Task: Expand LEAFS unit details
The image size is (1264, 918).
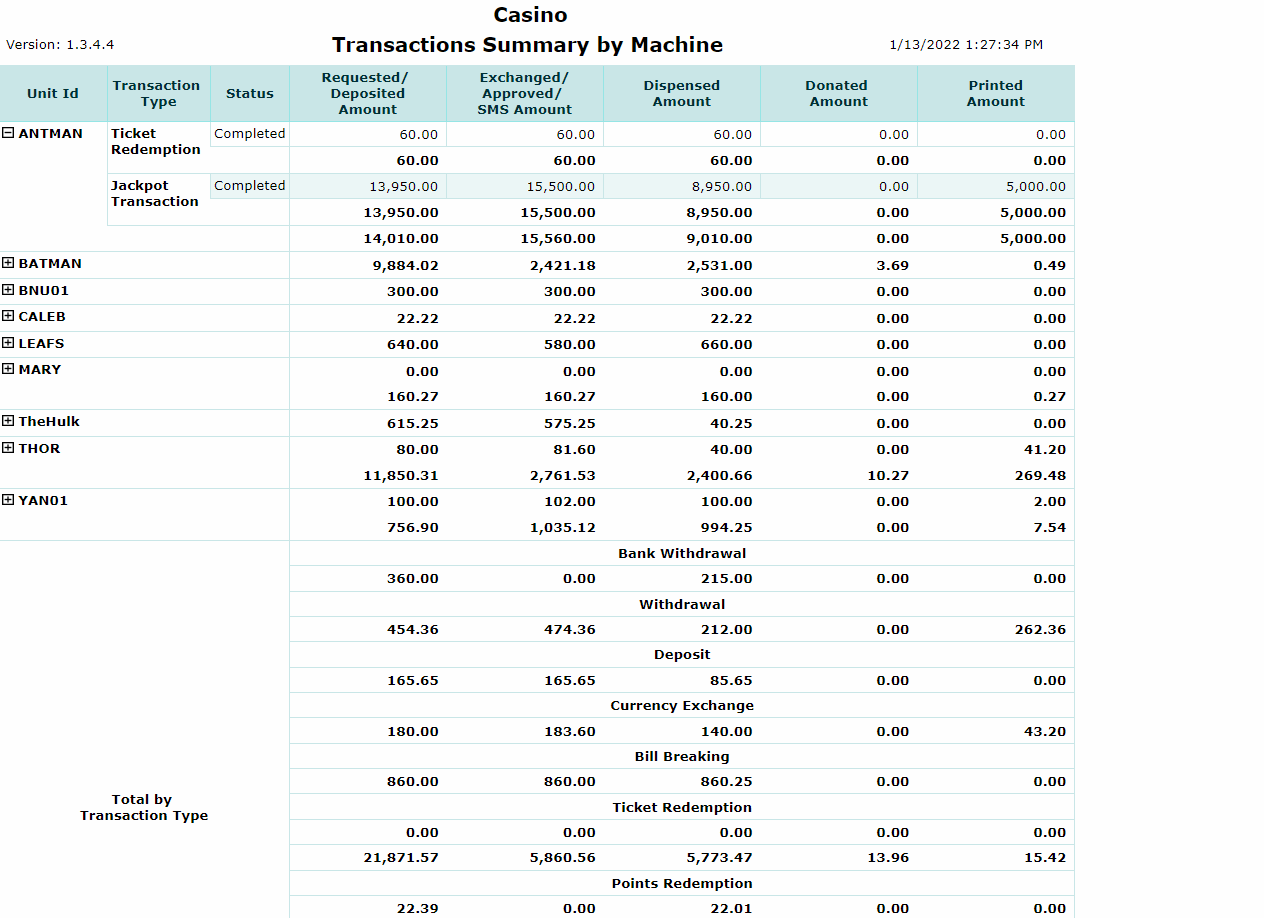Action: (9, 343)
